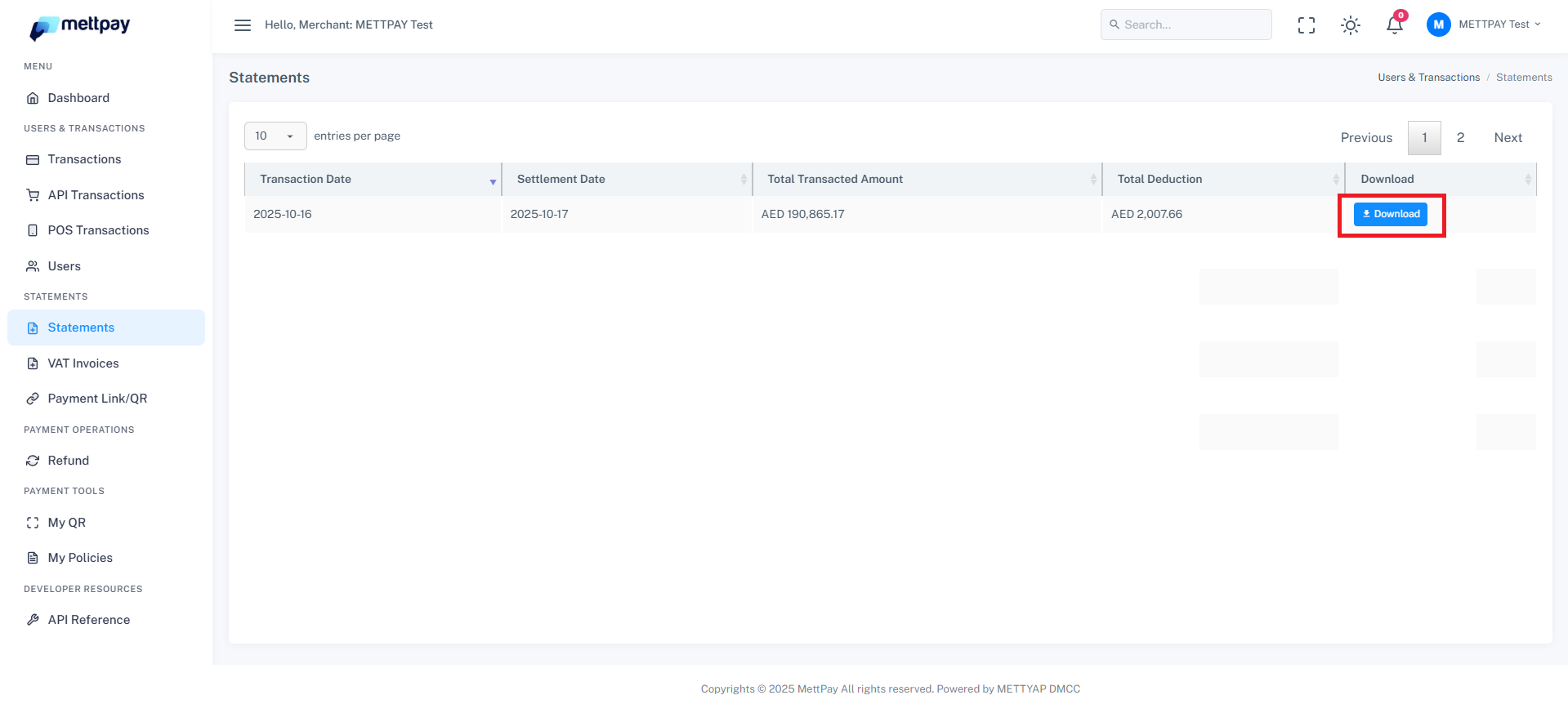Select Statements sidebar item
This screenshot has width=1568, height=704.
(106, 327)
